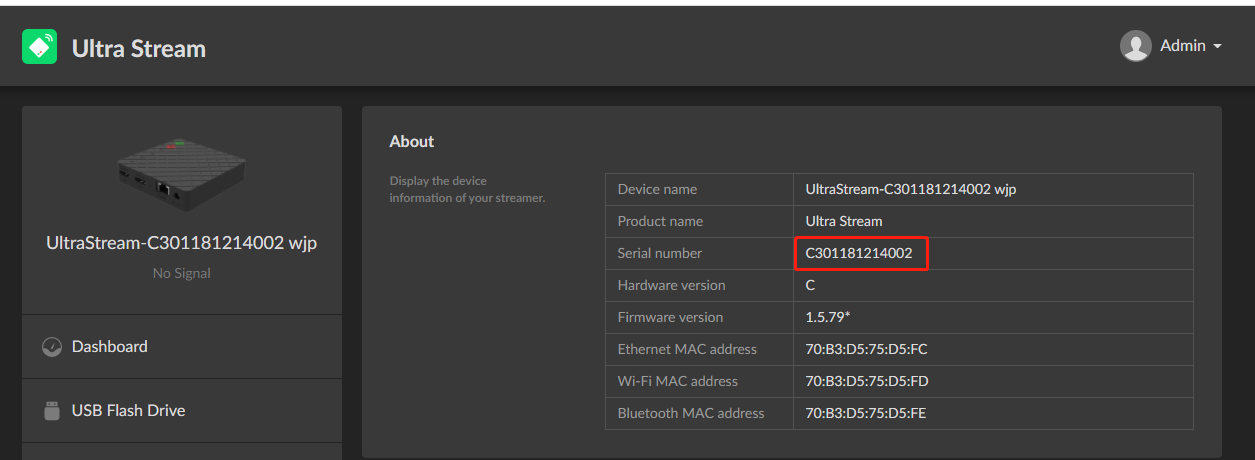Click the Admin user avatar icon

point(1135,46)
